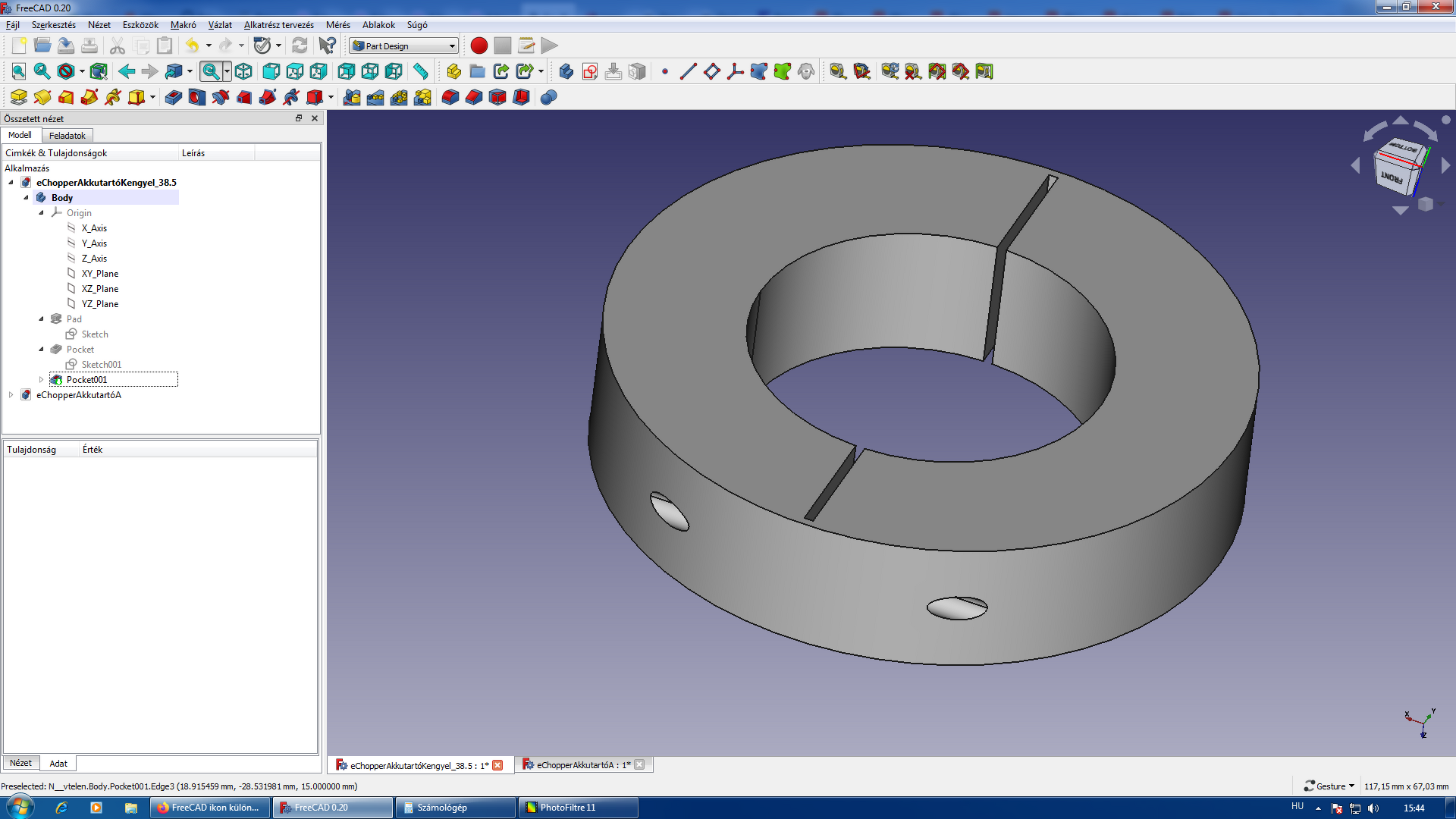Open the Boolean operation tool

pyautogui.click(x=549, y=97)
